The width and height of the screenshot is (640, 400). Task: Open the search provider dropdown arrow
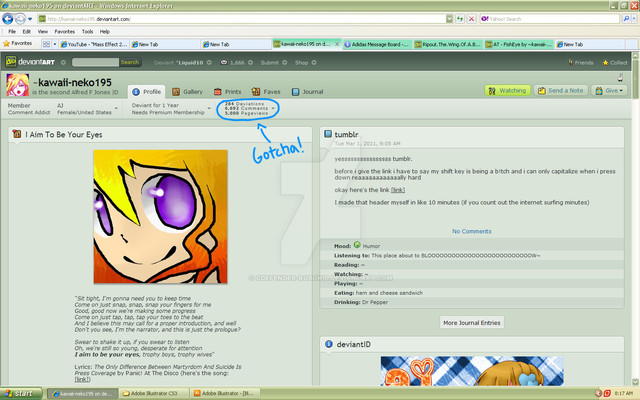point(634,19)
